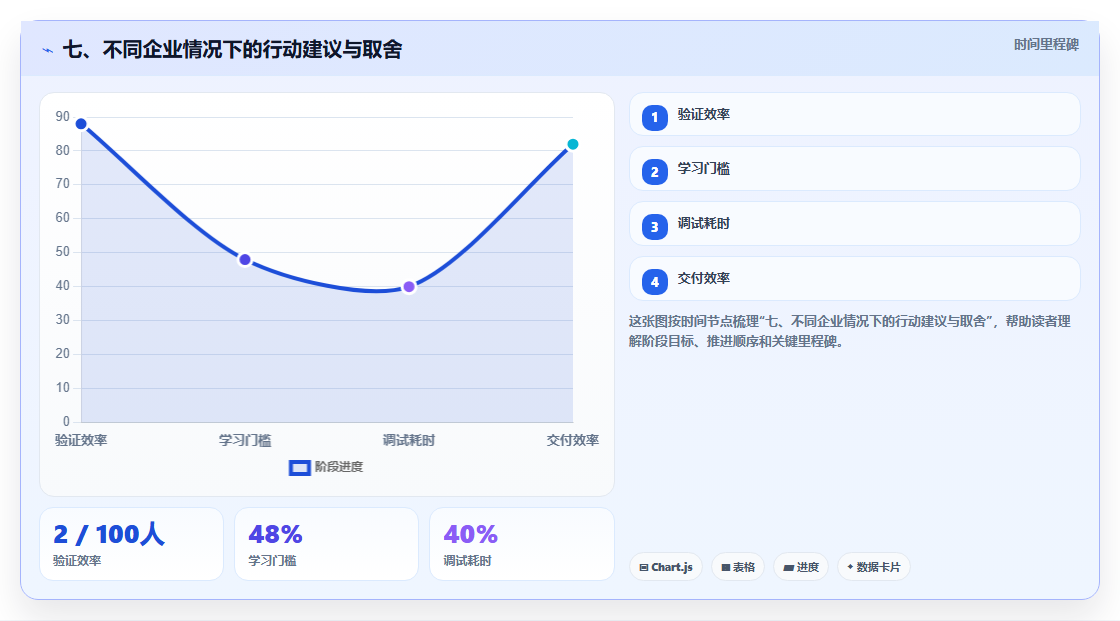Click the 48% 学习门槛 stat card
Screen dimensions: 1120x621
pyautogui.click(x=326, y=545)
